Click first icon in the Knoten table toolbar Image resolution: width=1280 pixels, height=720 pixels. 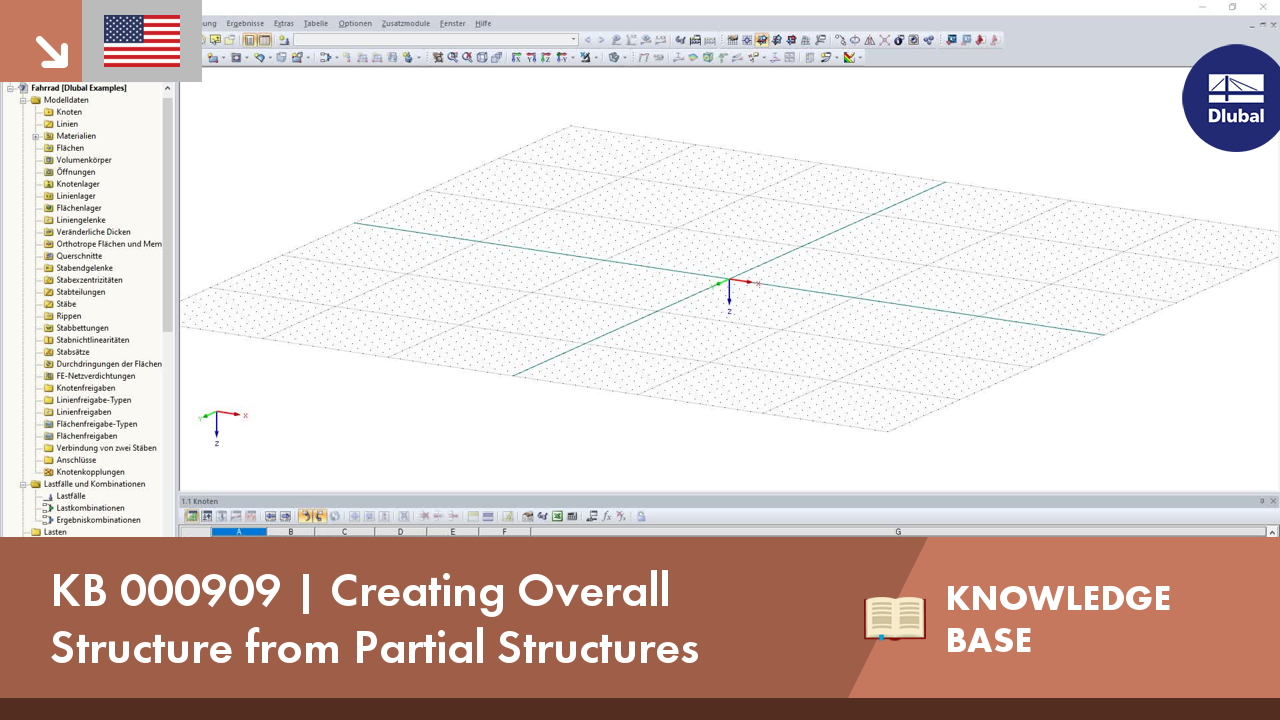pos(193,516)
